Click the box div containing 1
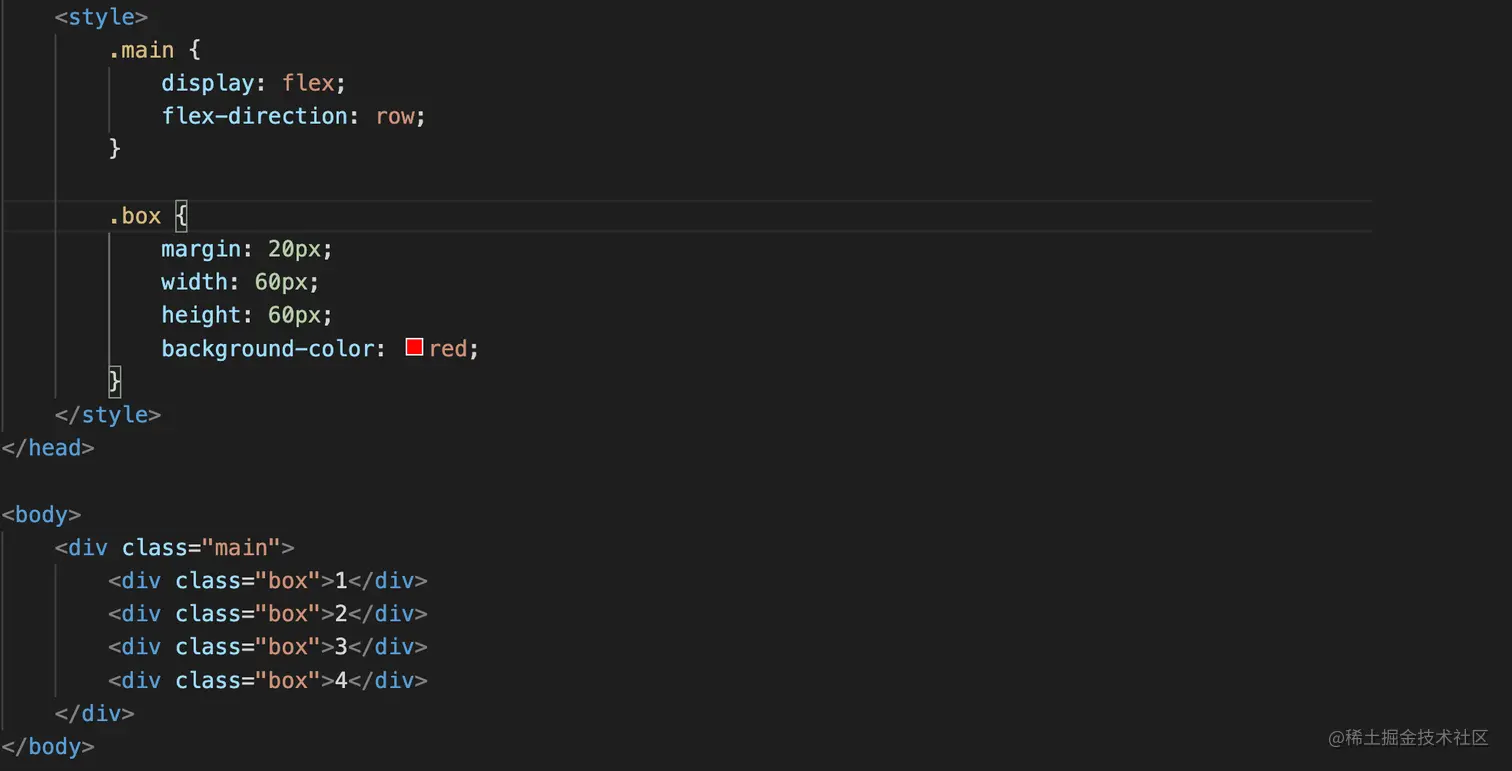The height and width of the screenshot is (771, 1512). pos(267,580)
